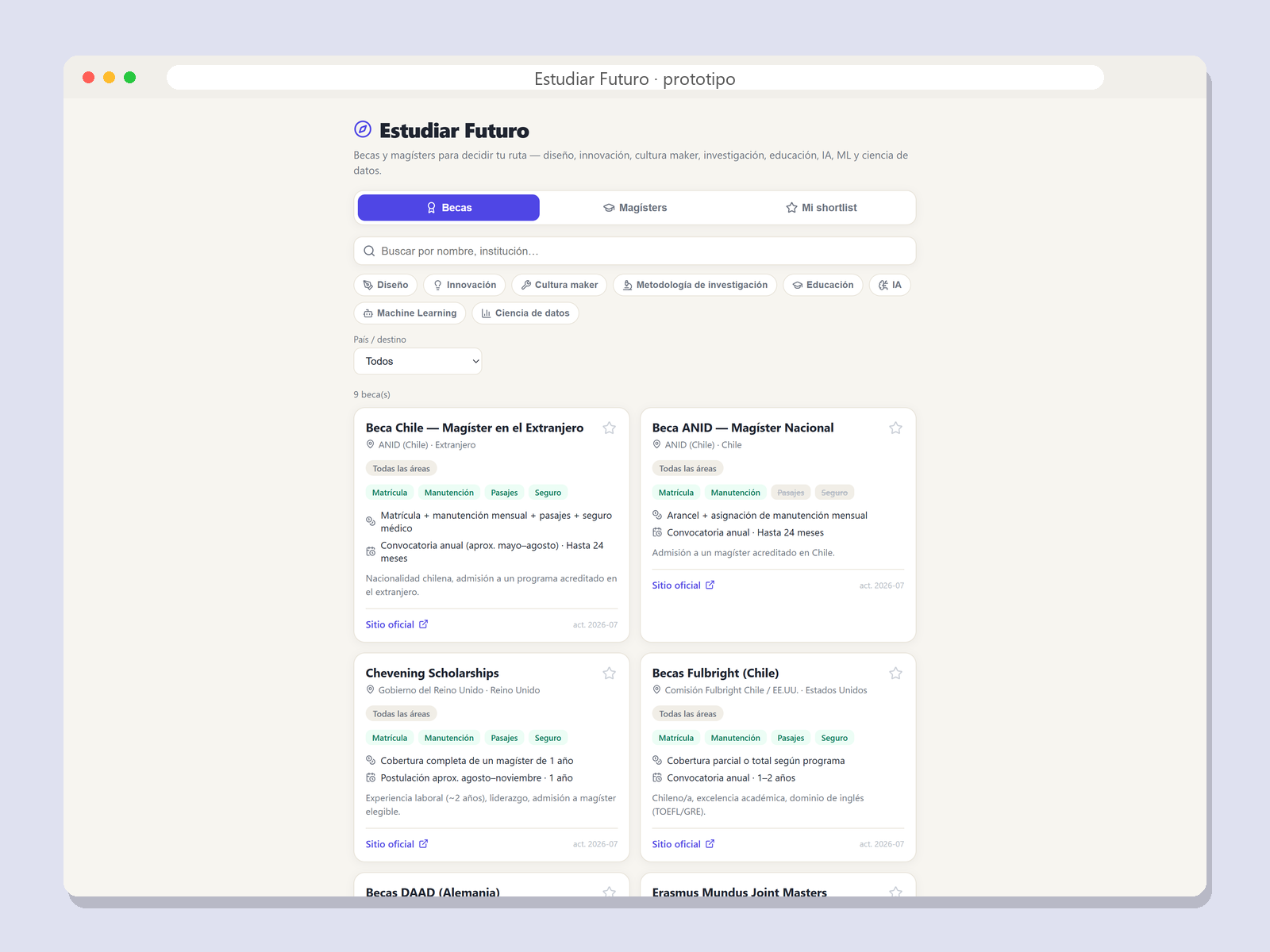1270x952 pixels.
Task: Click the Estudiar Futuro · prototipo address bar
Action: 635,79
